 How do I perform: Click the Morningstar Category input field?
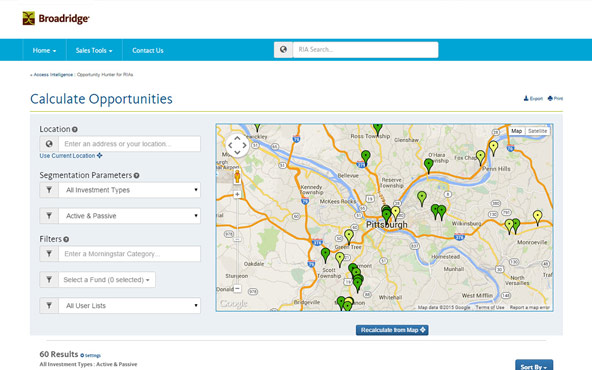(130, 254)
